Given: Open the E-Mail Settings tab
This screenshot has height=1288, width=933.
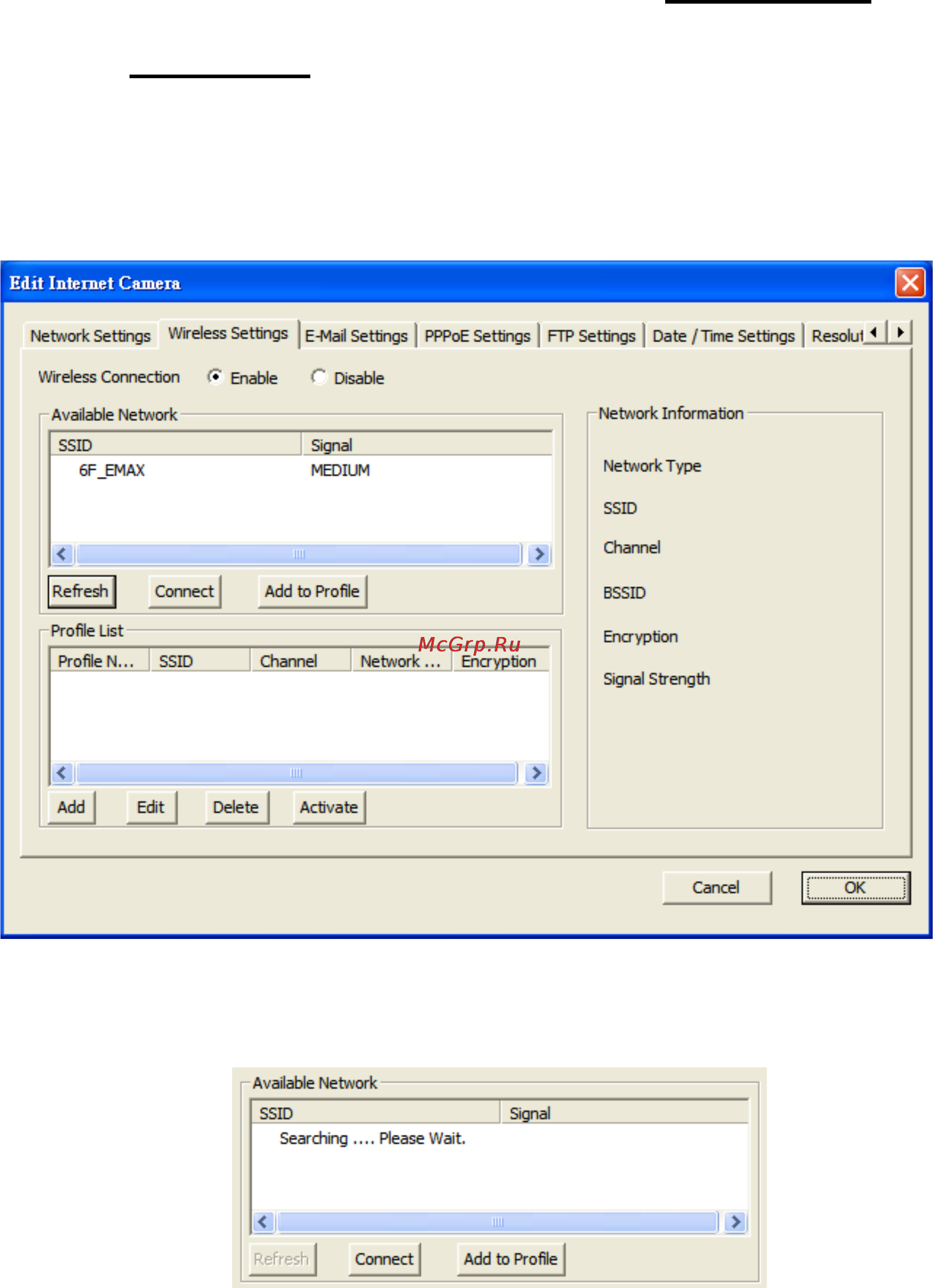Looking at the screenshot, I should click(356, 336).
